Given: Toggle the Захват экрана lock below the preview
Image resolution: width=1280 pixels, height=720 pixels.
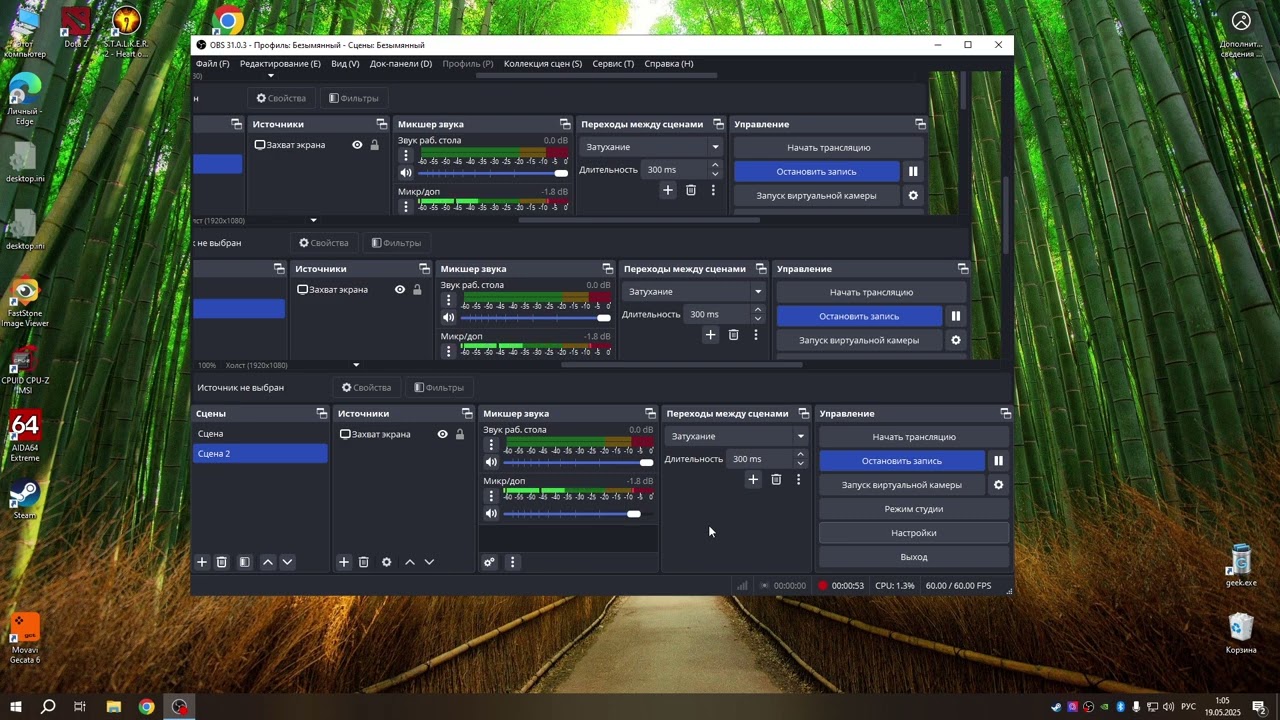Looking at the screenshot, I should pyautogui.click(x=460, y=434).
